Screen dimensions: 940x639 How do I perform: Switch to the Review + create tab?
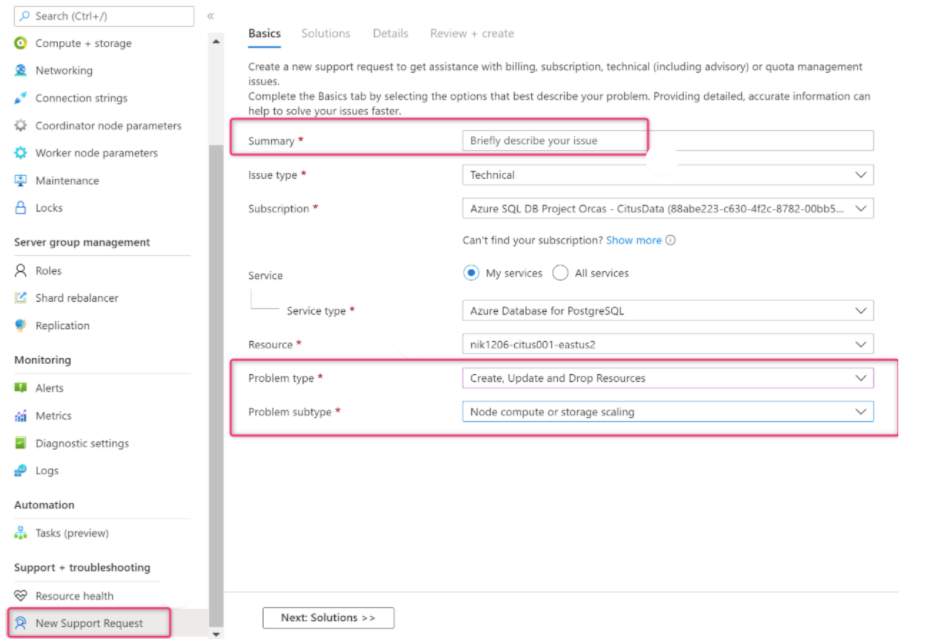471,33
